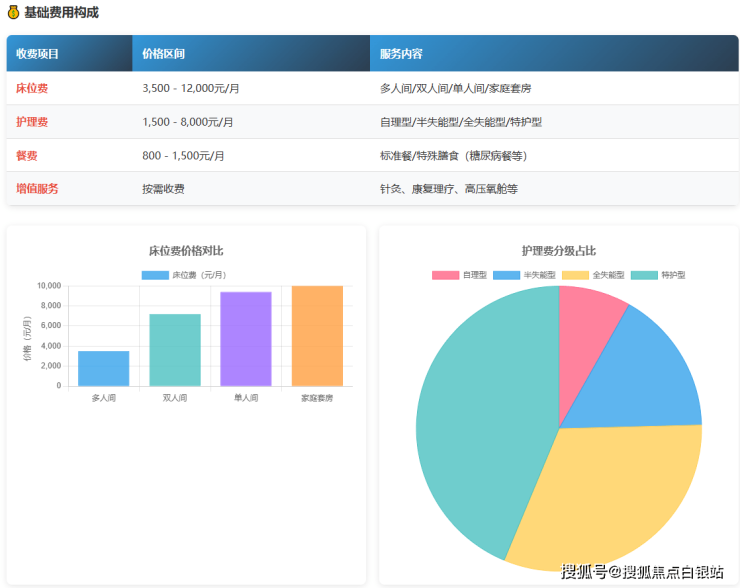The image size is (740, 588).
Task: Select the 床位费 row label
Action: point(32,88)
